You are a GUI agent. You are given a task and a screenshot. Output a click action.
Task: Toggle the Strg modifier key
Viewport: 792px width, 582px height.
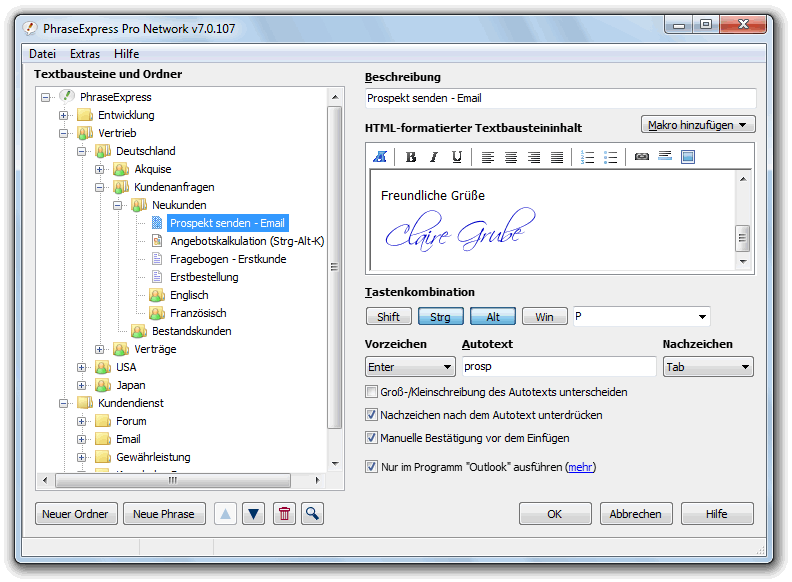tap(440, 317)
